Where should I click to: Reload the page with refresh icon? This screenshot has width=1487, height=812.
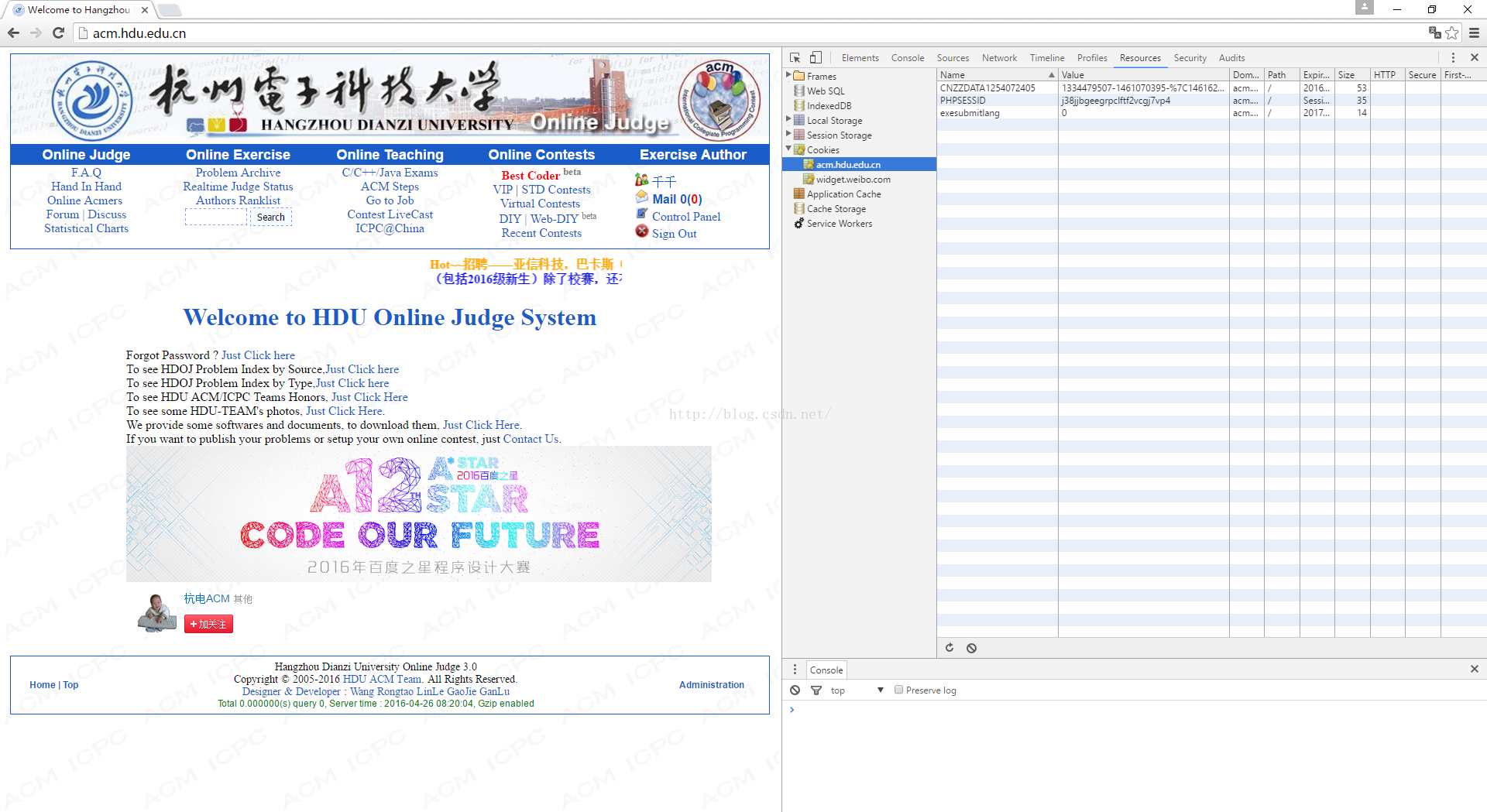pos(58,33)
